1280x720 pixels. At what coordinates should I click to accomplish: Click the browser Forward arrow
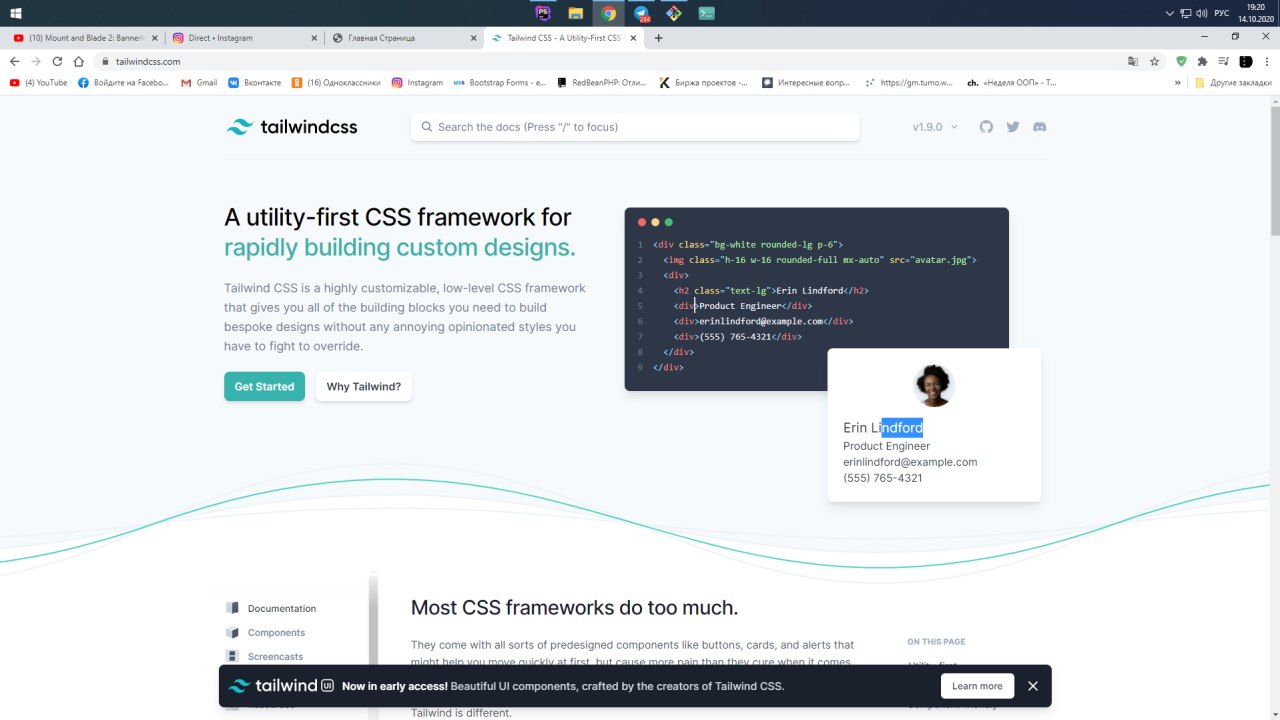(36, 61)
